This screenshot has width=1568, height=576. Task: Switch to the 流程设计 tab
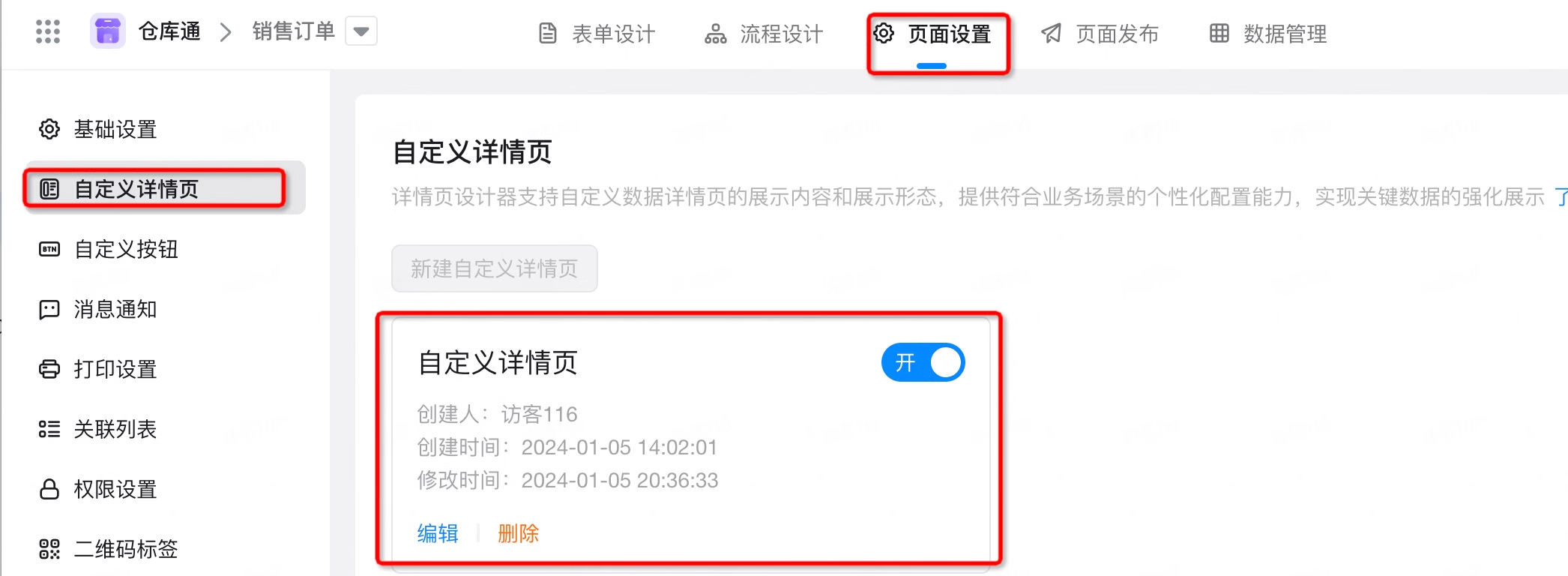pos(764,34)
